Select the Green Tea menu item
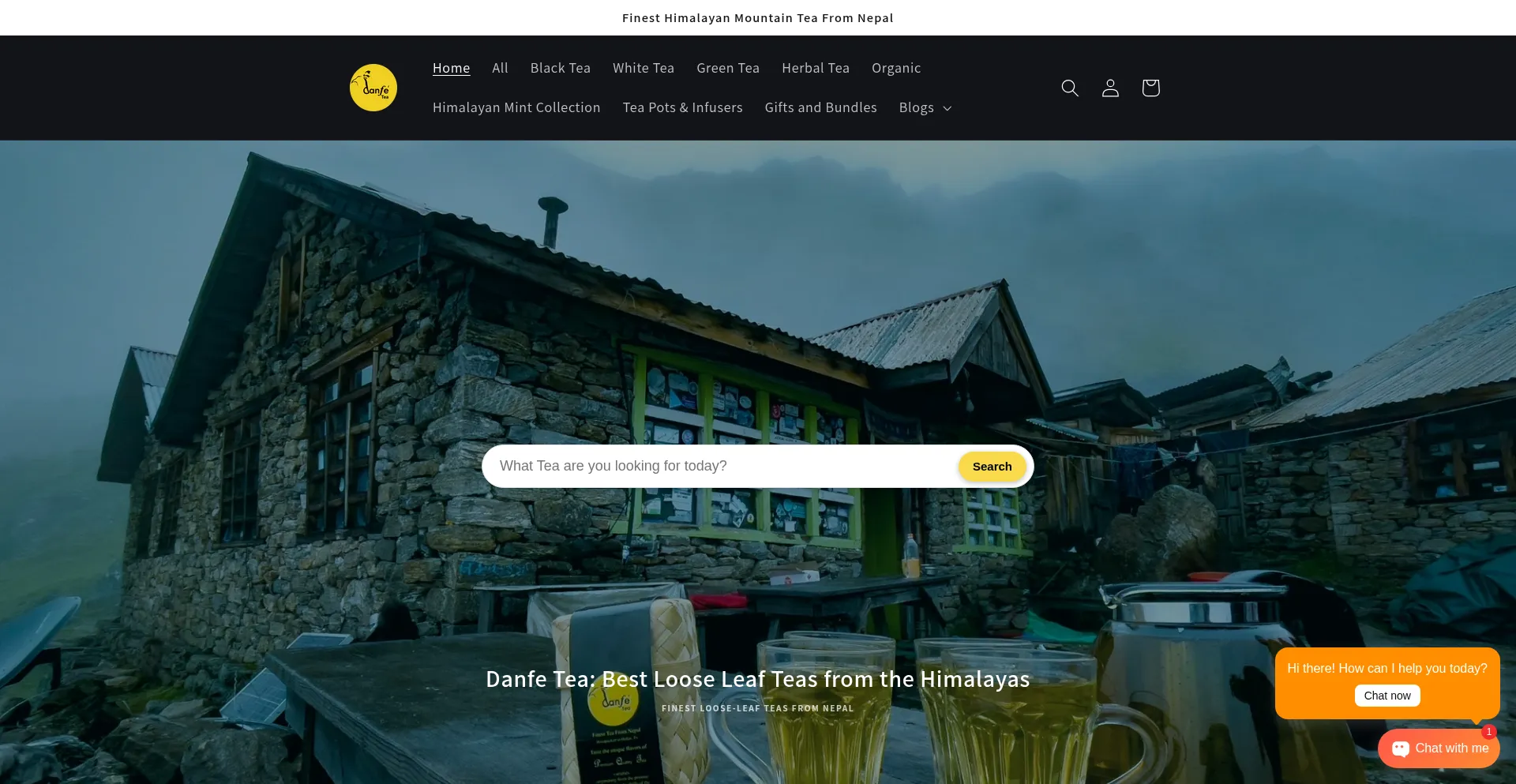The height and width of the screenshot is (784, 1516). click(727, 68)
